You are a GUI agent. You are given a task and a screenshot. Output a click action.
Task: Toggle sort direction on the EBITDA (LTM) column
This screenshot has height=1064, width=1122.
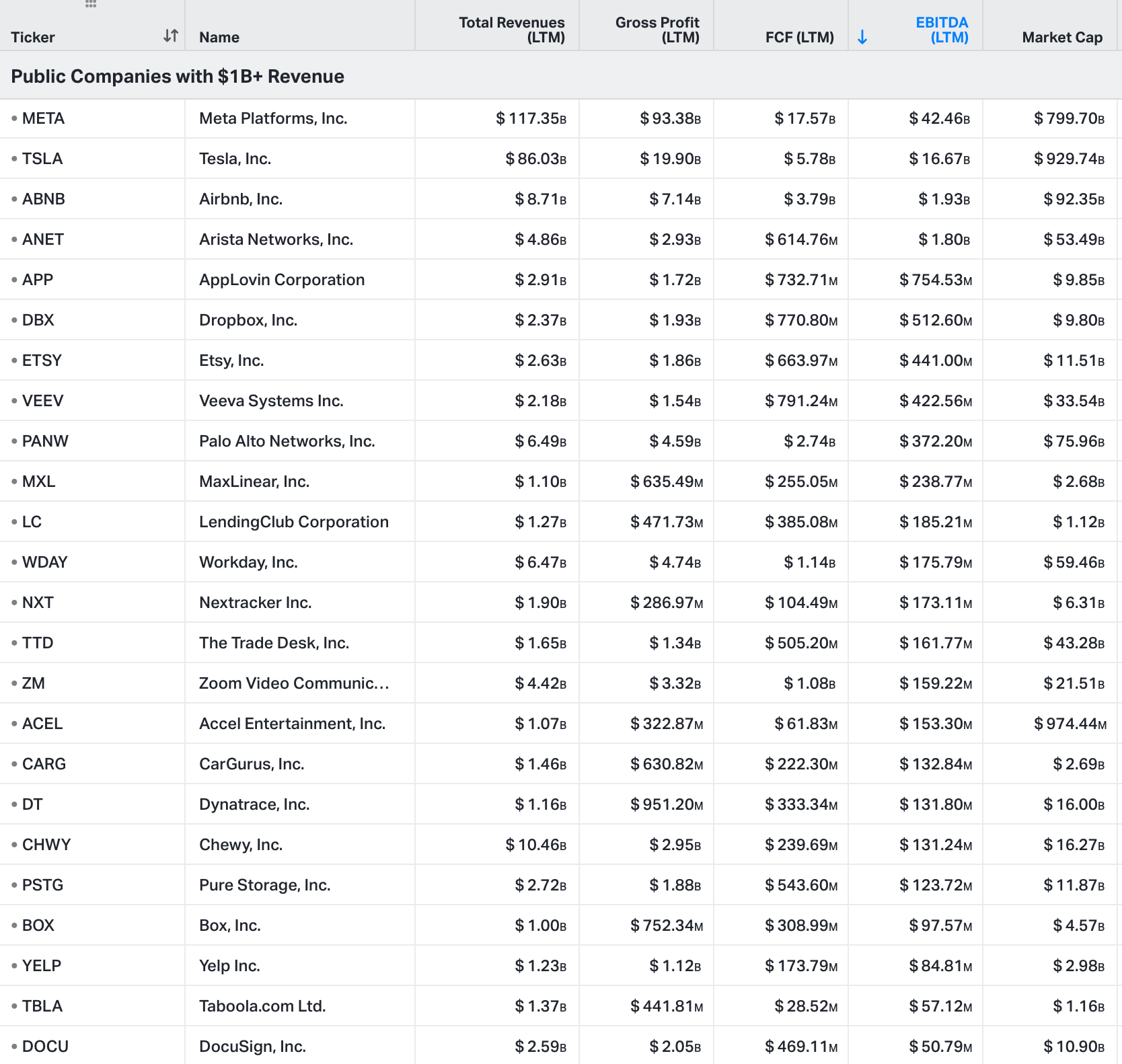pos(942,30)
